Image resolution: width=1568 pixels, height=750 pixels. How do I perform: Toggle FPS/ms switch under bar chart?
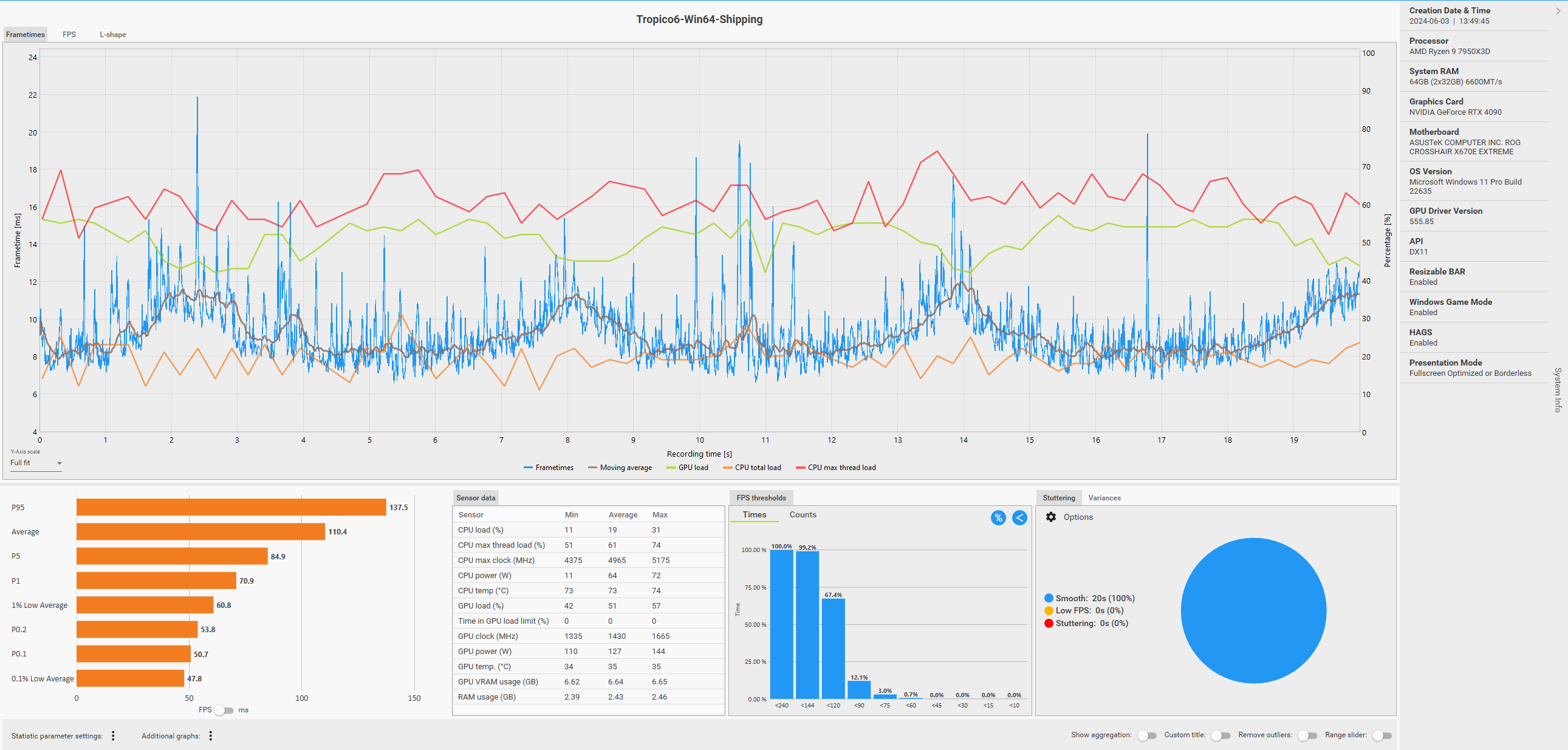tap(224, 710)
